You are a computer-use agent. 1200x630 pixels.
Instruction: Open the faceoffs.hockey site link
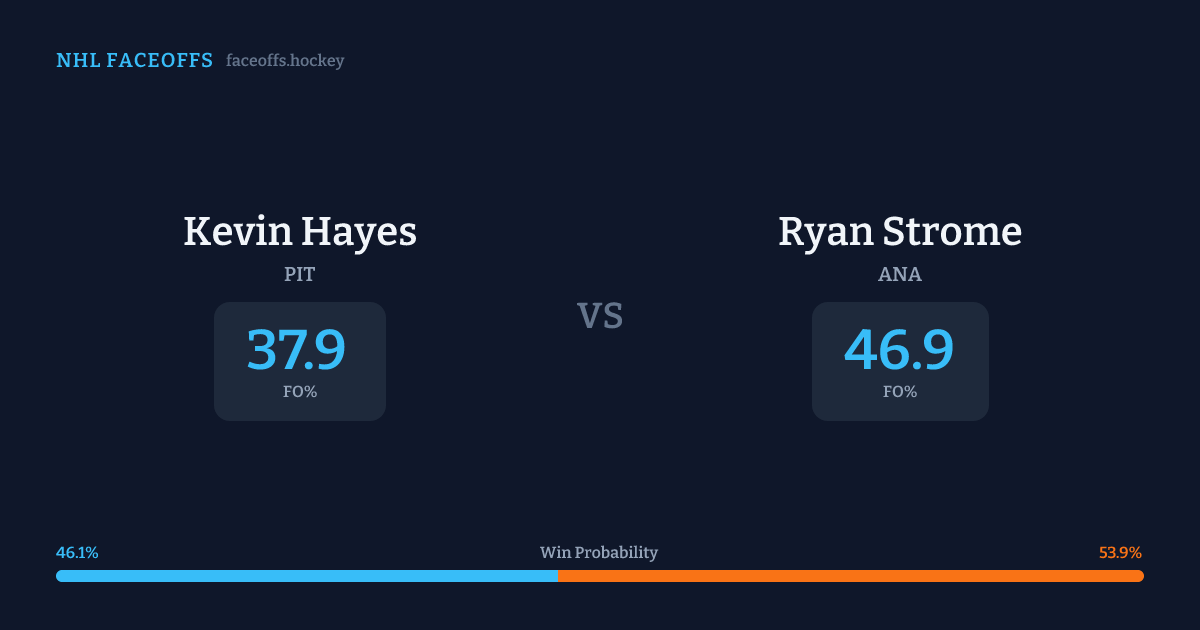click(x=285, y=61)
